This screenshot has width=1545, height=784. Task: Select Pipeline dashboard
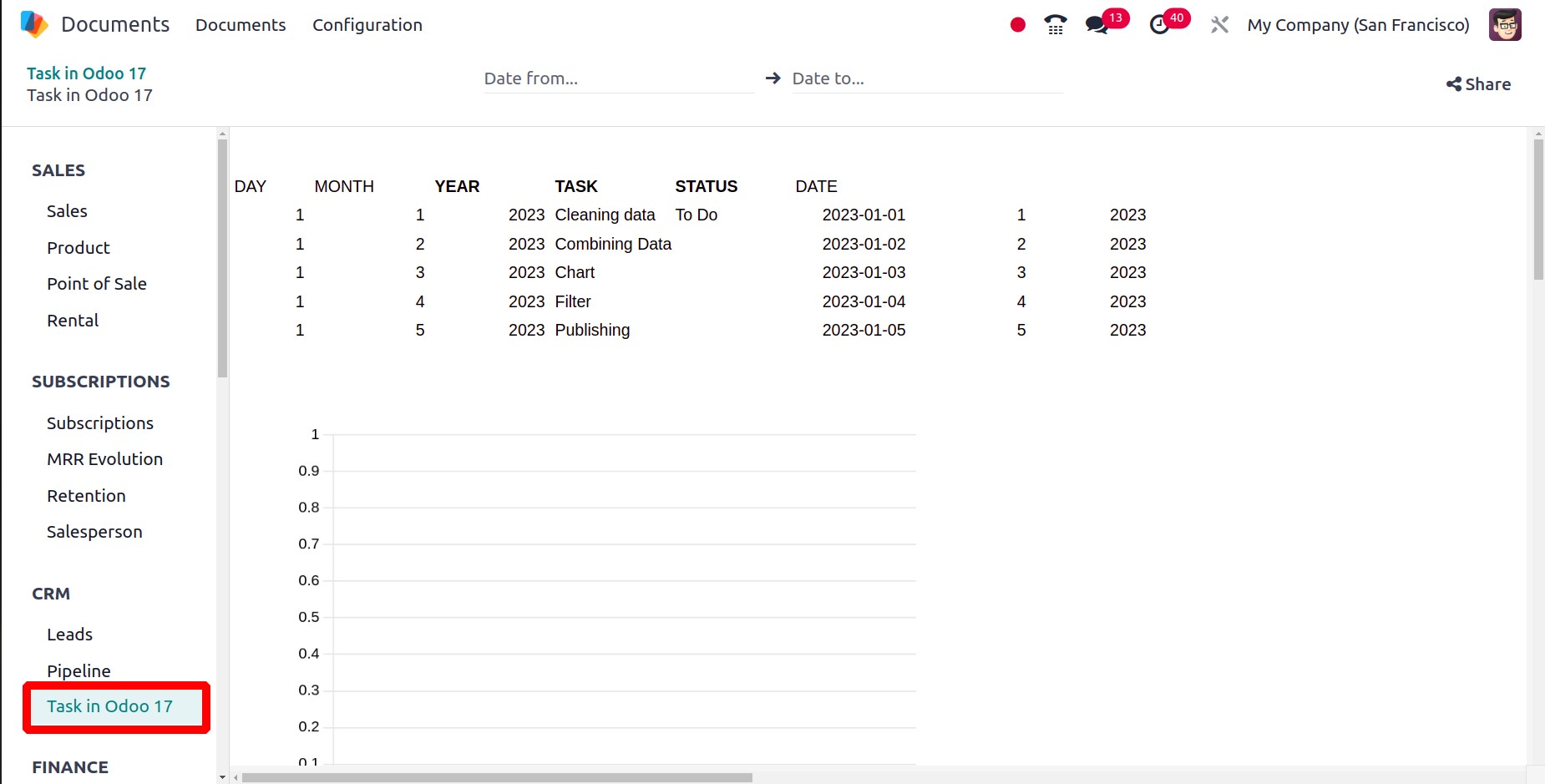[x=79, y=671]
